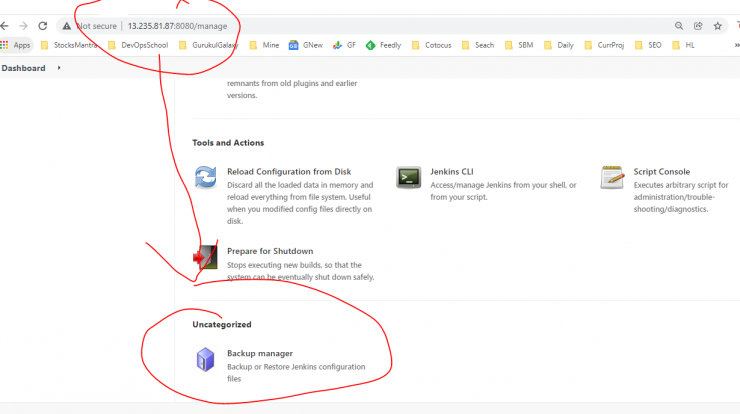Open the Cotocus bookmark folder
This screenshot has height=414, width=740.
432,45
